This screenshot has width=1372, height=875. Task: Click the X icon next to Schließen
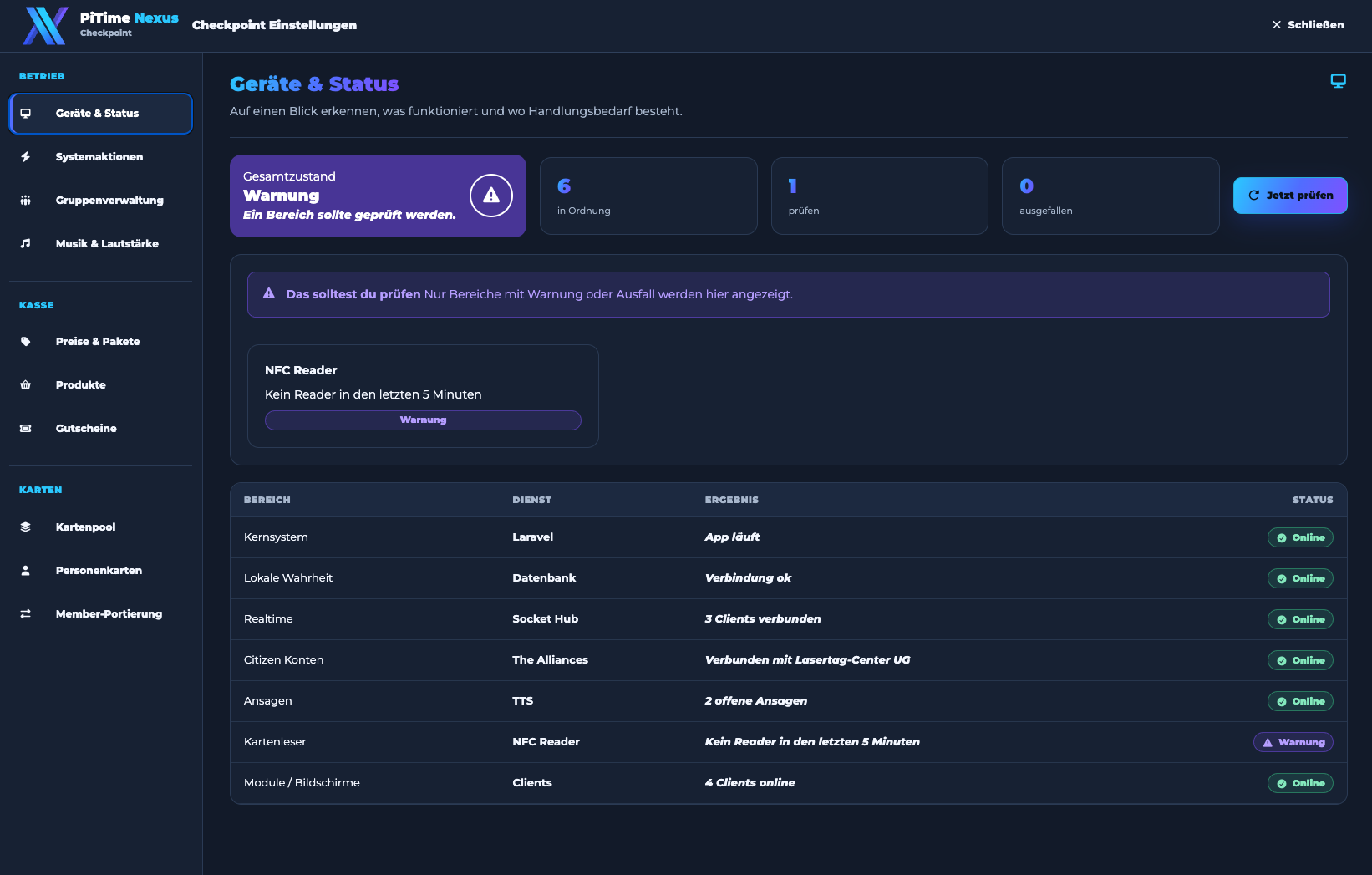click(1277, 25)
